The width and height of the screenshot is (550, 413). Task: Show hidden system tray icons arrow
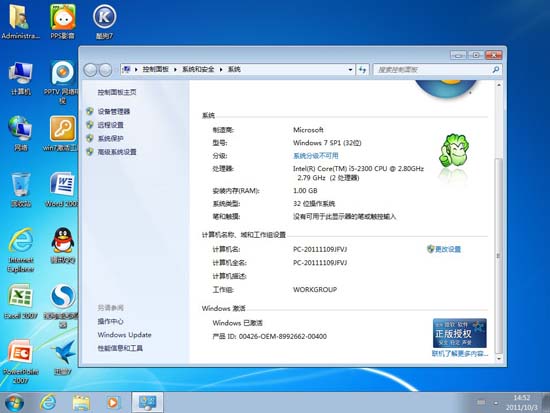tap(496, 403)
